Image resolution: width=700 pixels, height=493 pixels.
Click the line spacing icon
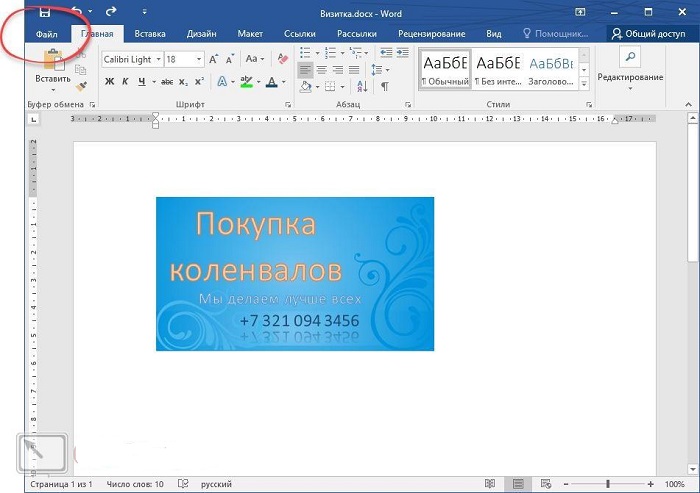[376, 70]
